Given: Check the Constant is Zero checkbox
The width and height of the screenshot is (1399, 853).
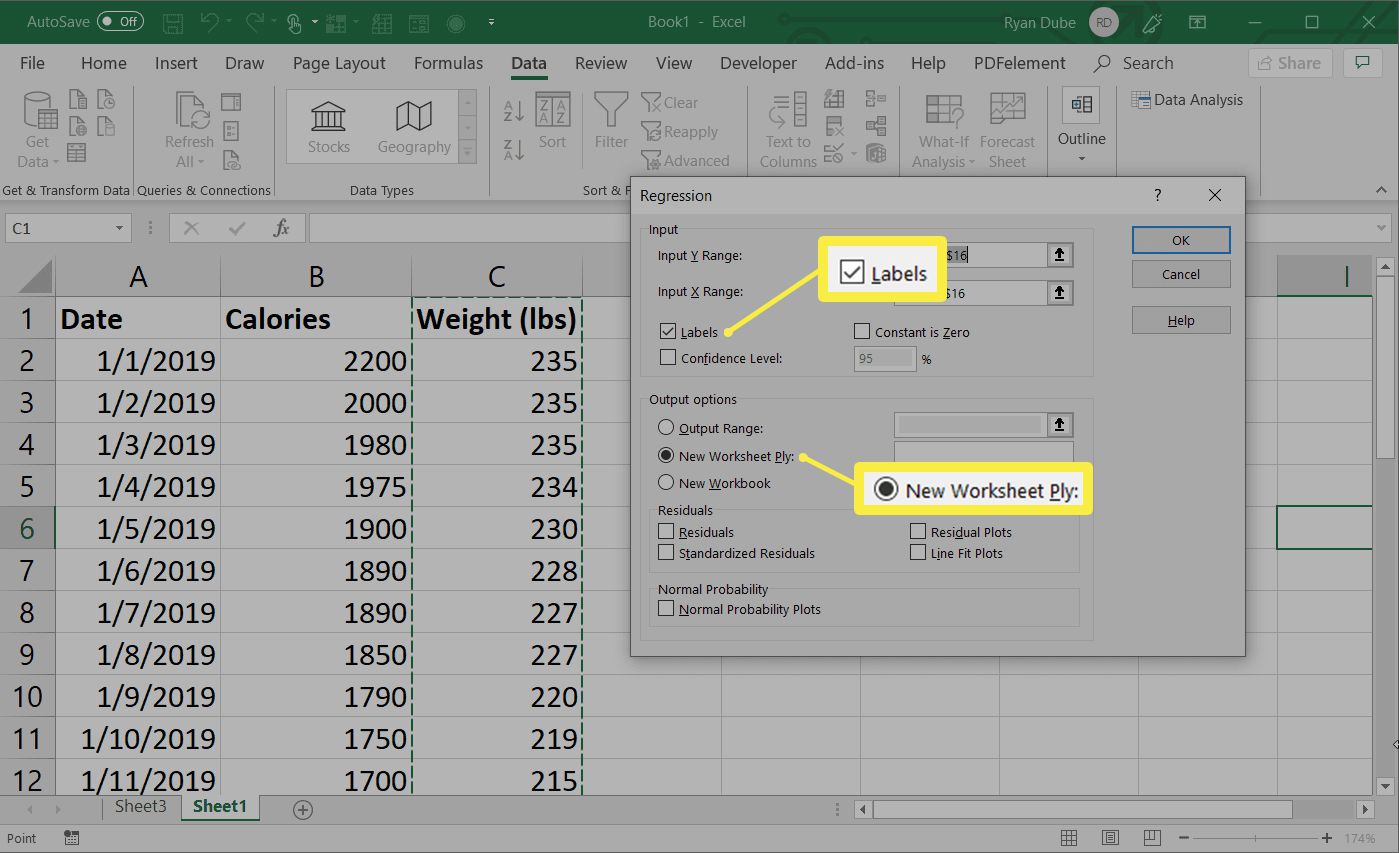Looking at the screenshot, I should pyautogui.click(x=862, y=332).
